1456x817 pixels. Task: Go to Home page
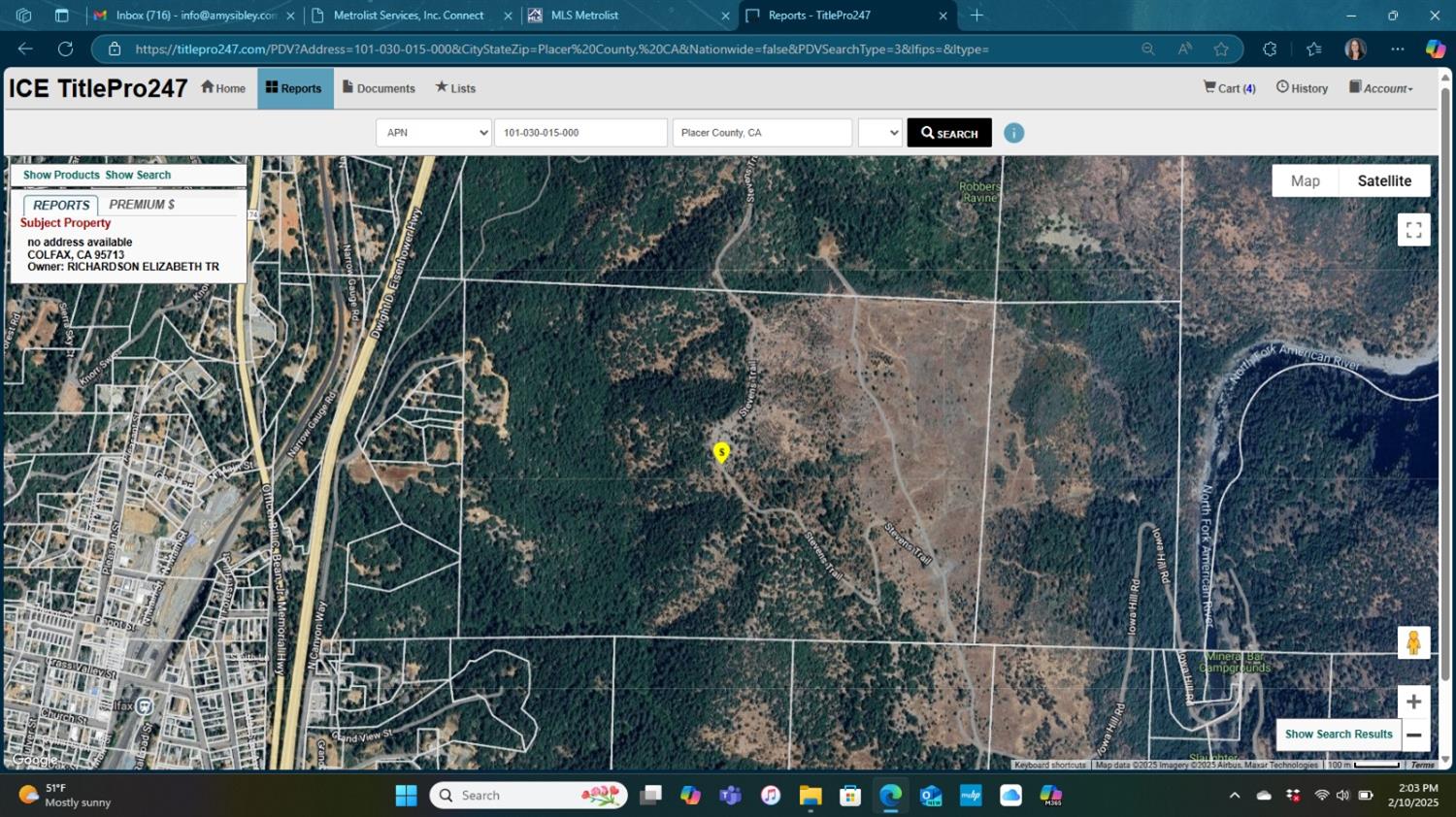click(x=223, y=88)
